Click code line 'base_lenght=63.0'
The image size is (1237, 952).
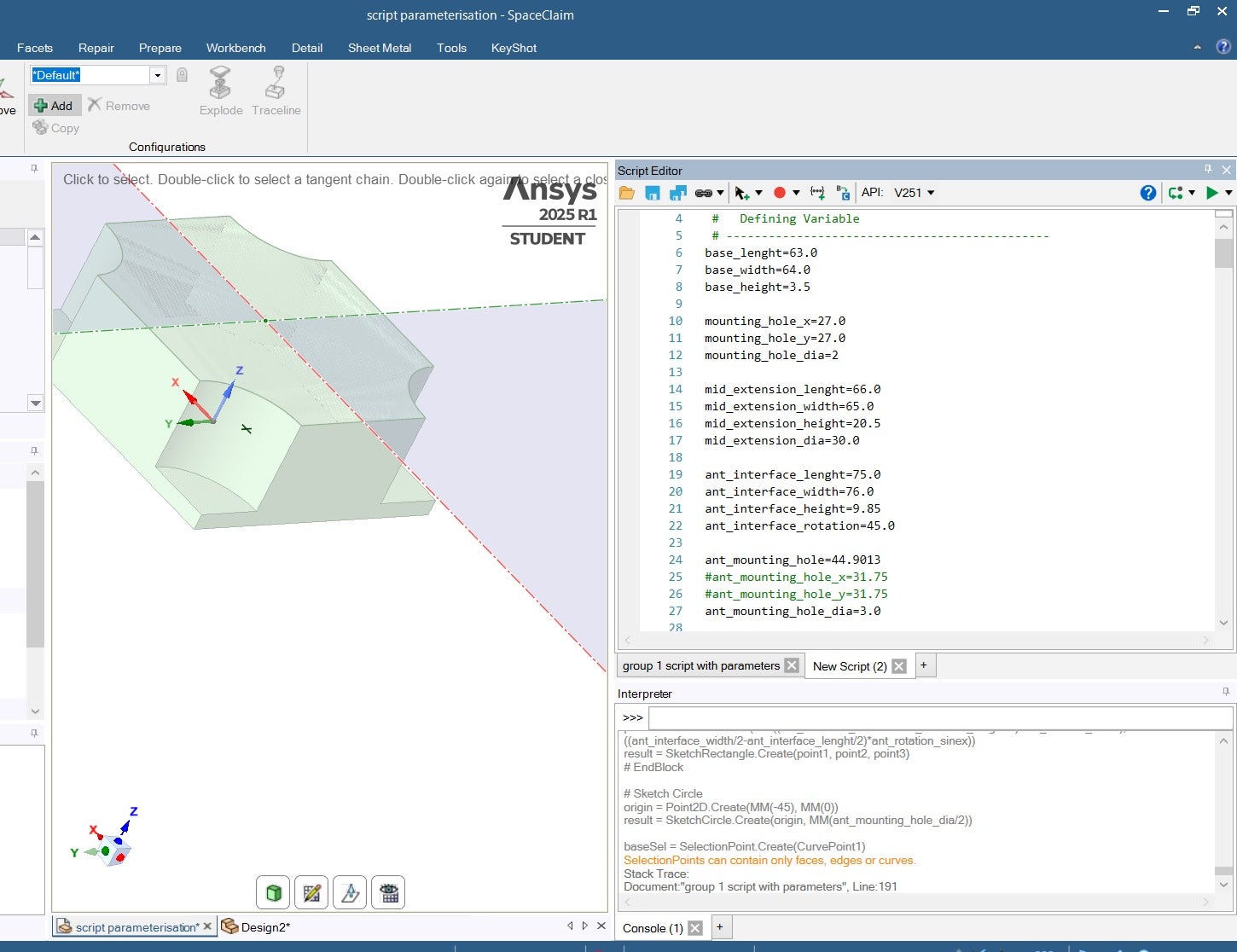(x=761, y=253)
